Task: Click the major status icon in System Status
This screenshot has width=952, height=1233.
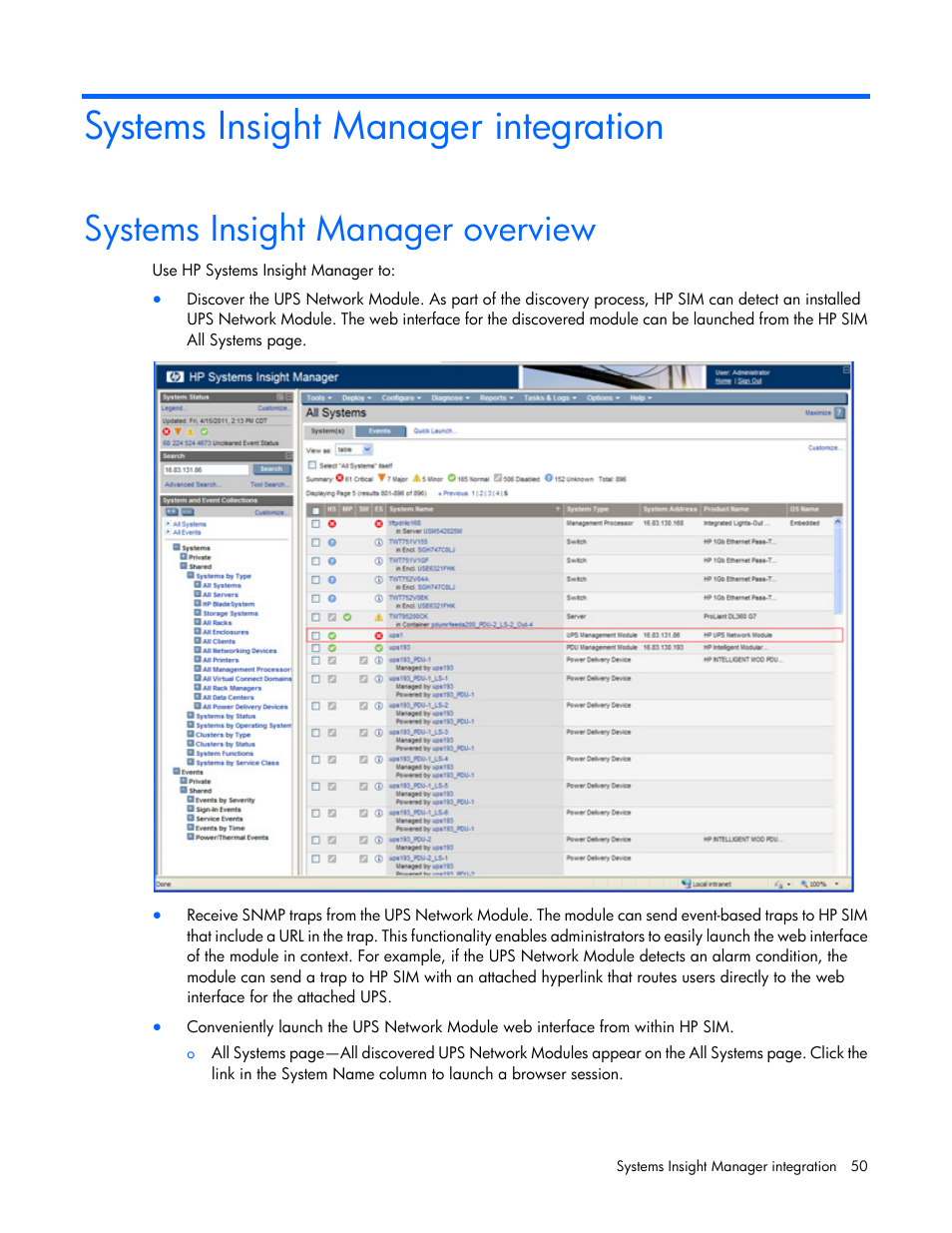Action: click(178, 432)
